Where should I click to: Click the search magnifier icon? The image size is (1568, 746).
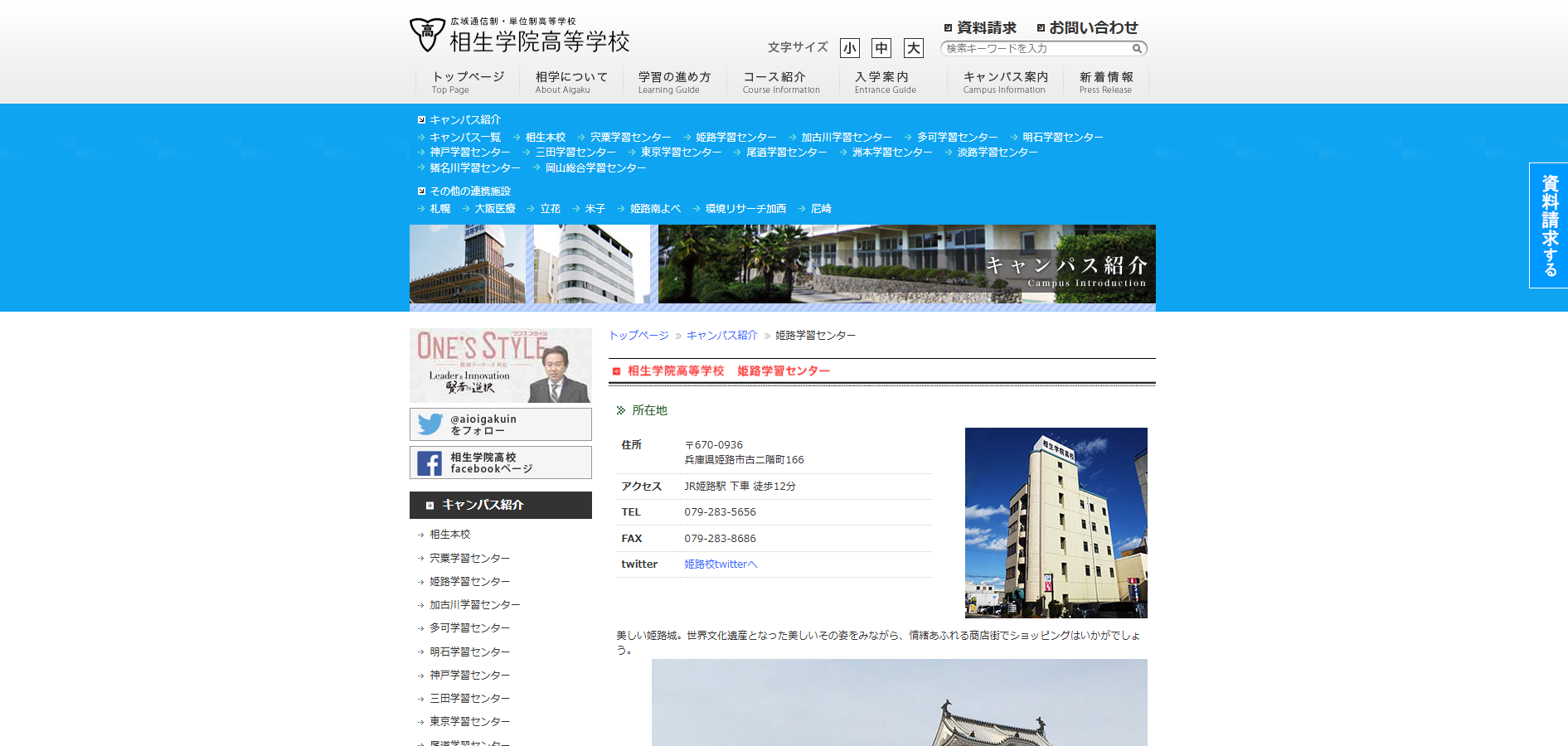click(1137, 49)
